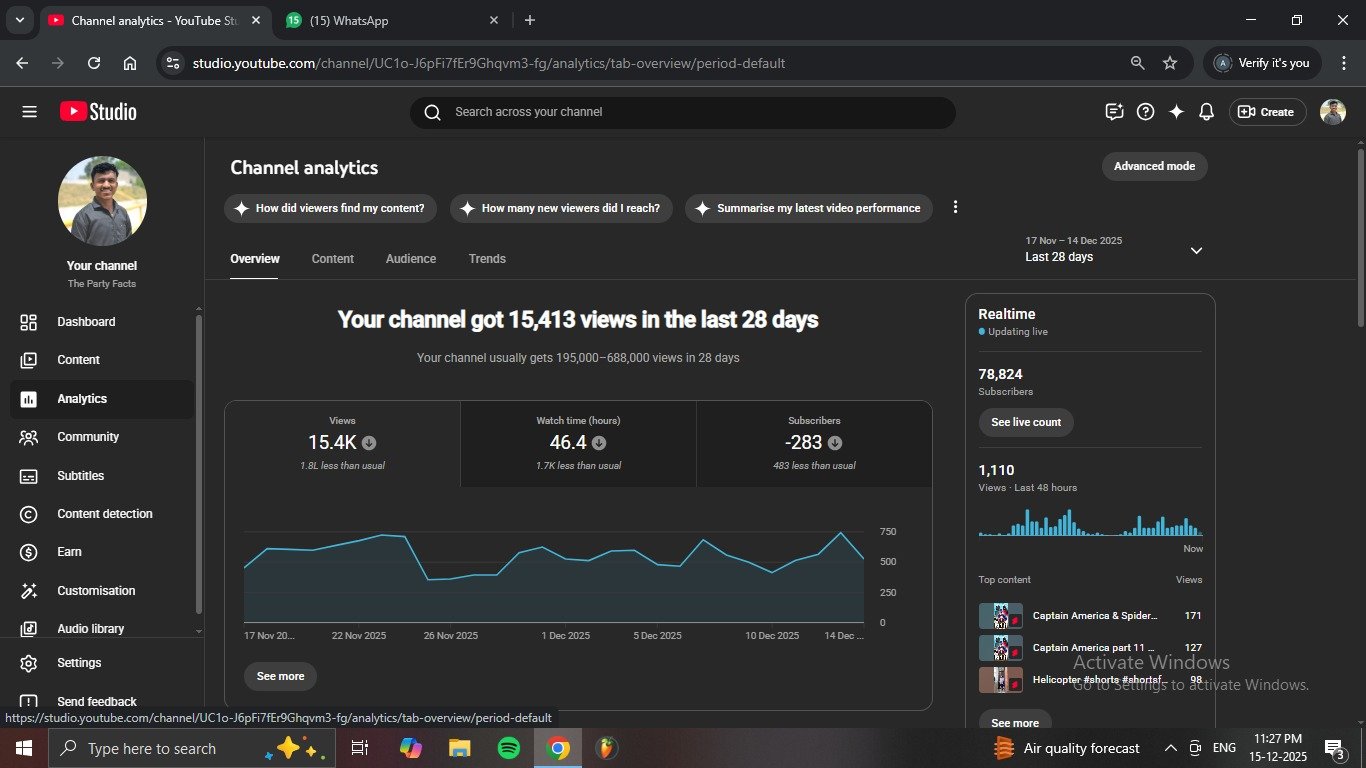The width and height of the screenshot is (1366, 768).
Task: Click the Ask Studio sparkle icon
Action: [x=1176, y=112]
